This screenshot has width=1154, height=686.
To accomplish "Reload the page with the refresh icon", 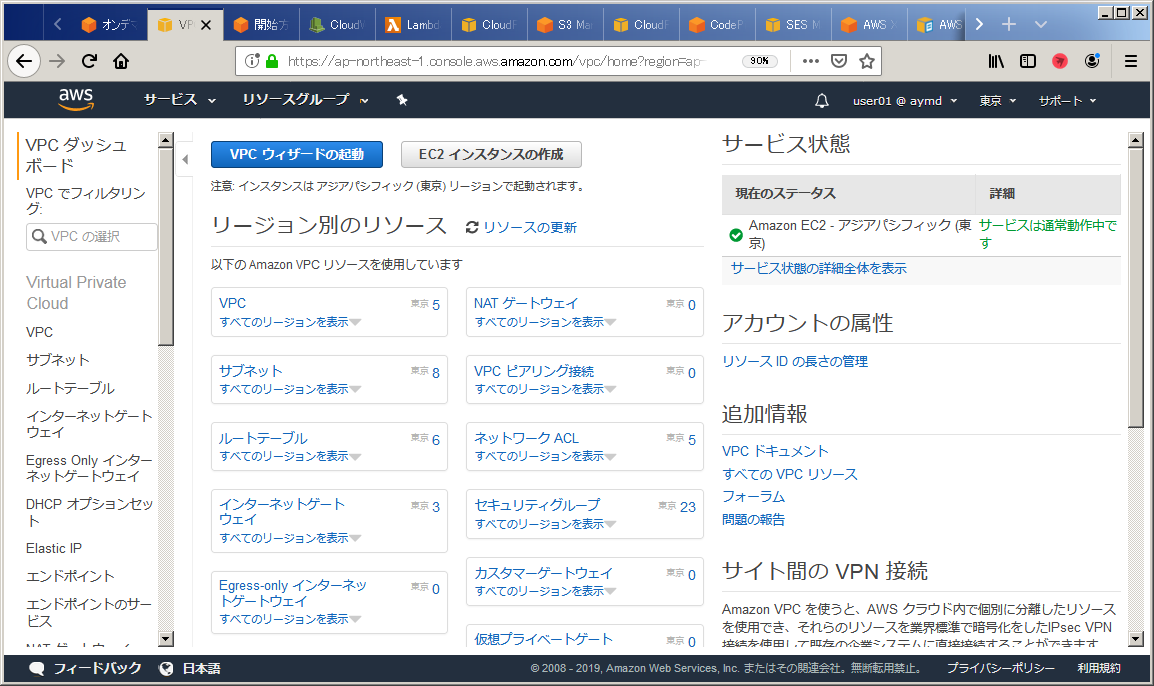I will (89, 61).
